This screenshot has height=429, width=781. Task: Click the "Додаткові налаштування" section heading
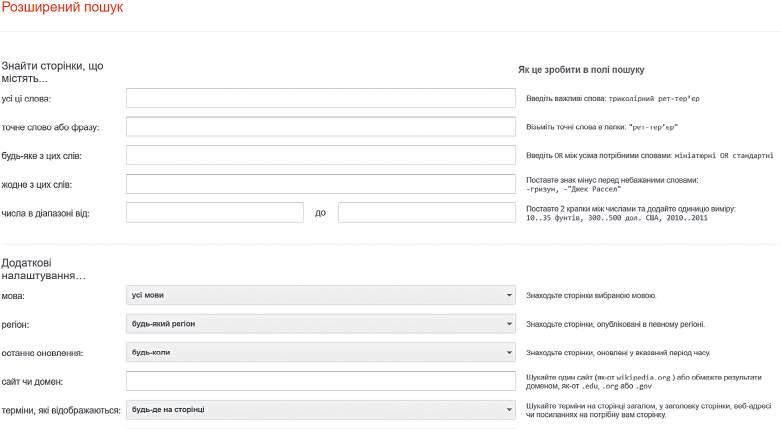click(44, 268)
